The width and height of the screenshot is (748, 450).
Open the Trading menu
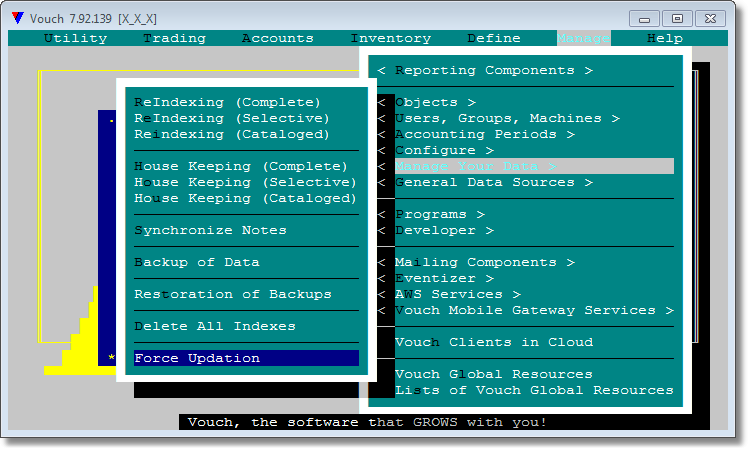pyautogui.click(x=175, y=38)
